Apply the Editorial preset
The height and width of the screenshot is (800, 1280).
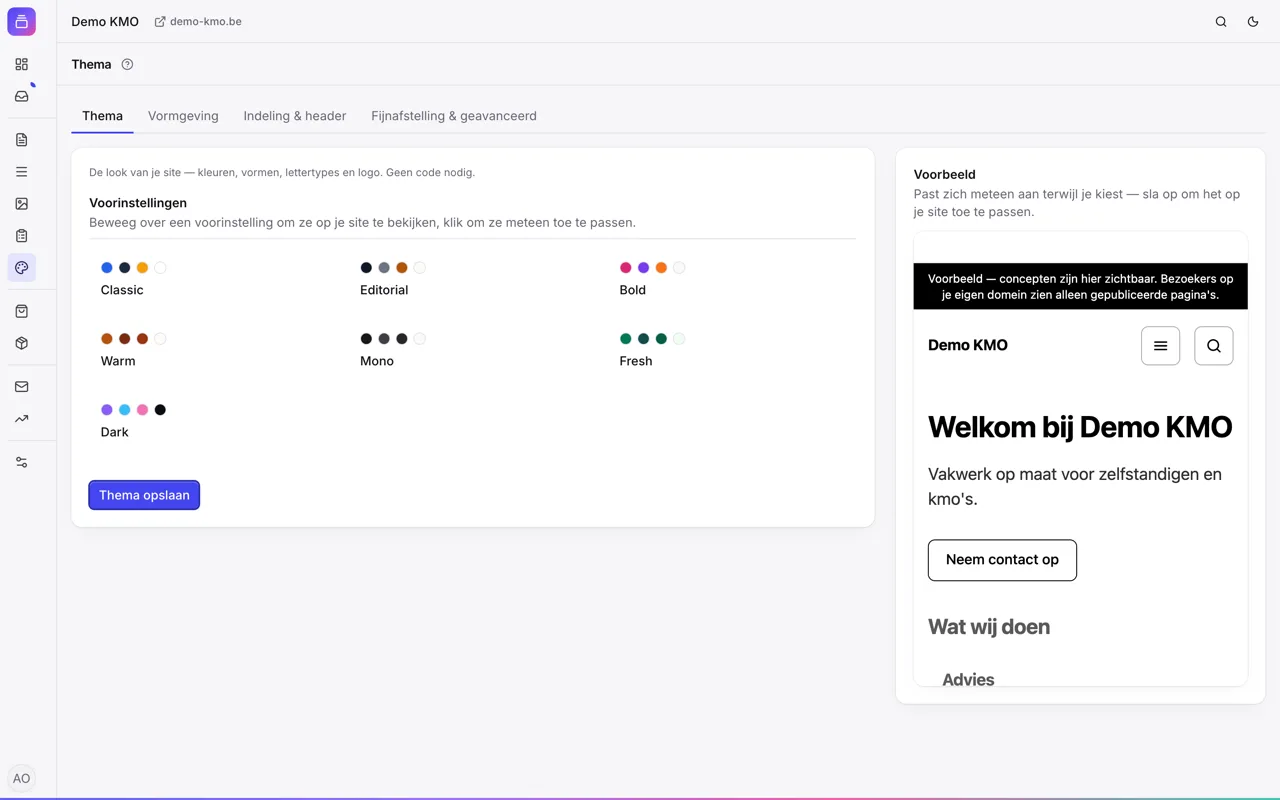(x=473, y=278)
